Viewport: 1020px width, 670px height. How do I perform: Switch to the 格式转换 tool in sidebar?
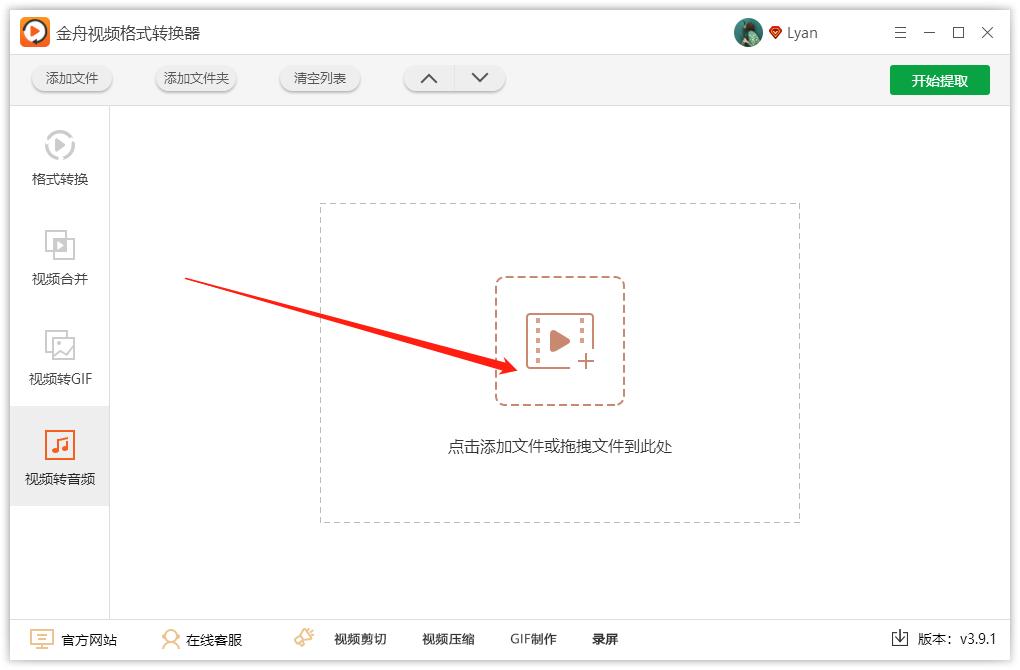pyautogui.click(x=59, y=158)
